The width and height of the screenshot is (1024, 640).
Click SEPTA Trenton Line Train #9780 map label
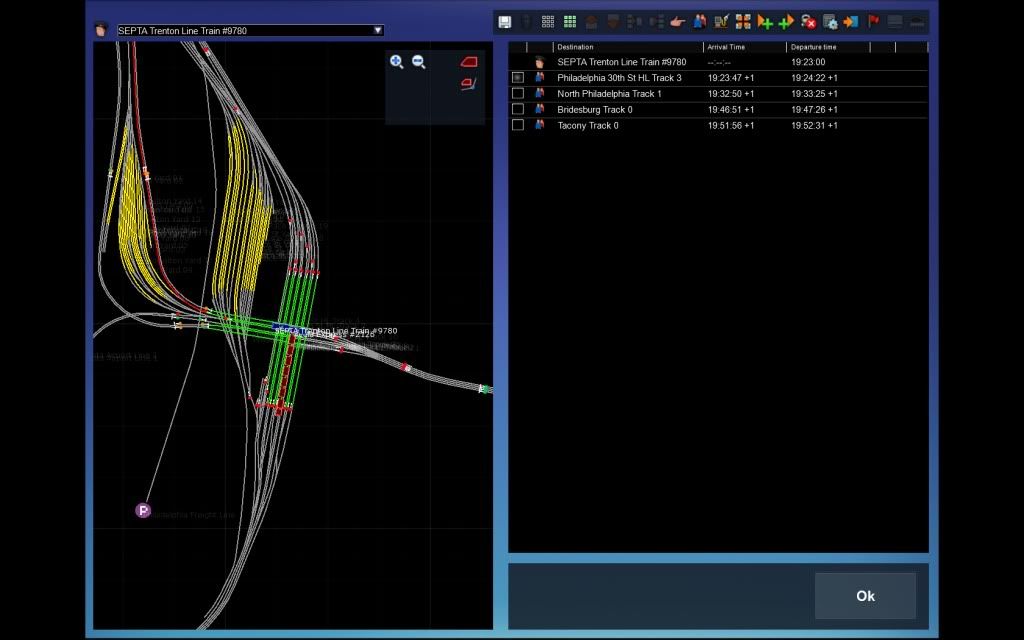(x=336, y=330)
